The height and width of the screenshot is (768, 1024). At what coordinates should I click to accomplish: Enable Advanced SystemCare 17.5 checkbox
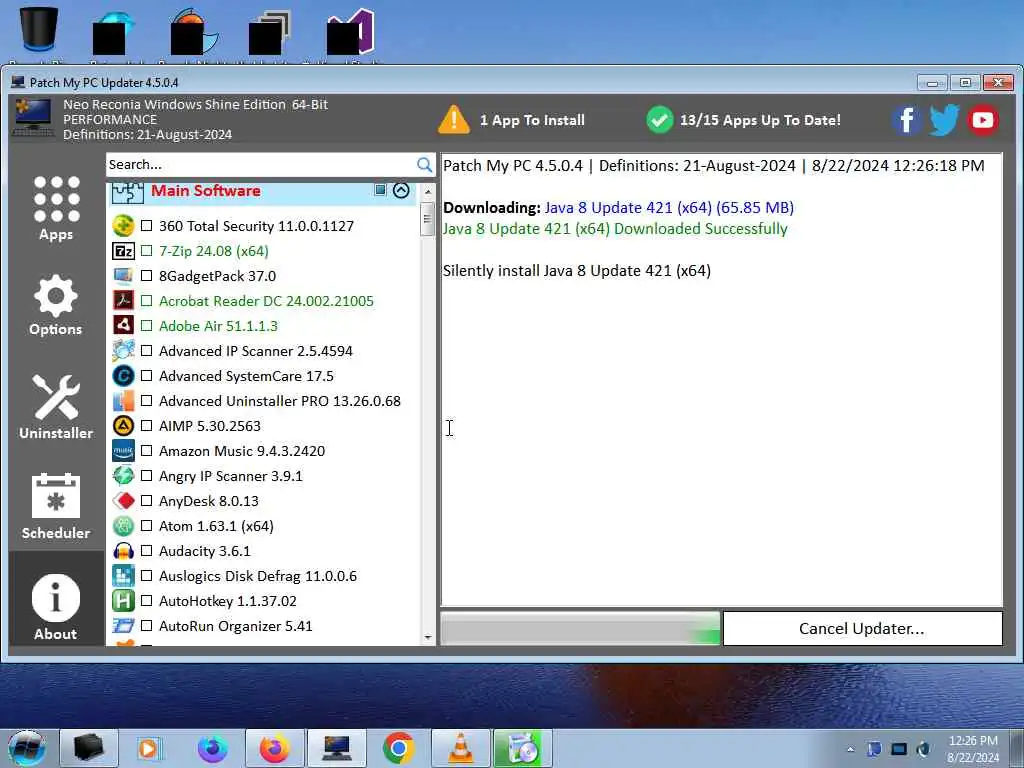(146, 376)
